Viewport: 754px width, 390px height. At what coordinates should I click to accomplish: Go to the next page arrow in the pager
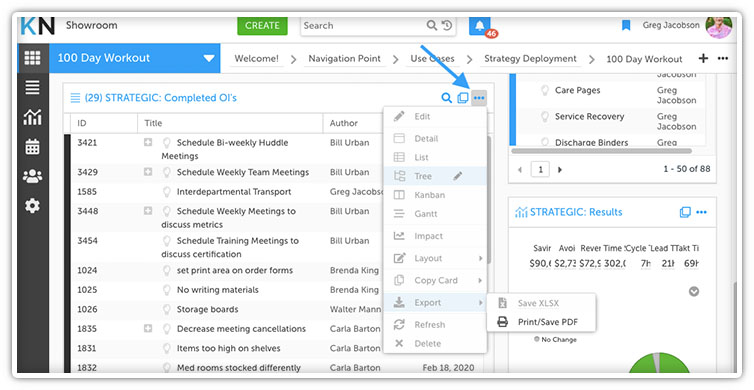[560, 170]
